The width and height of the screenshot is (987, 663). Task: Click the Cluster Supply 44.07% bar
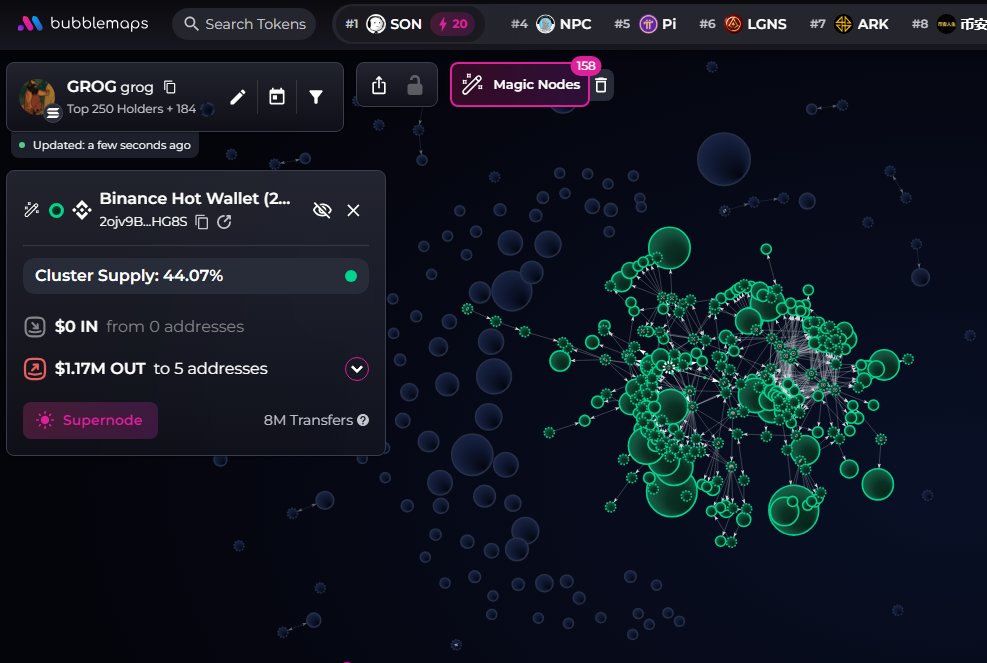(x=196, y=276)
